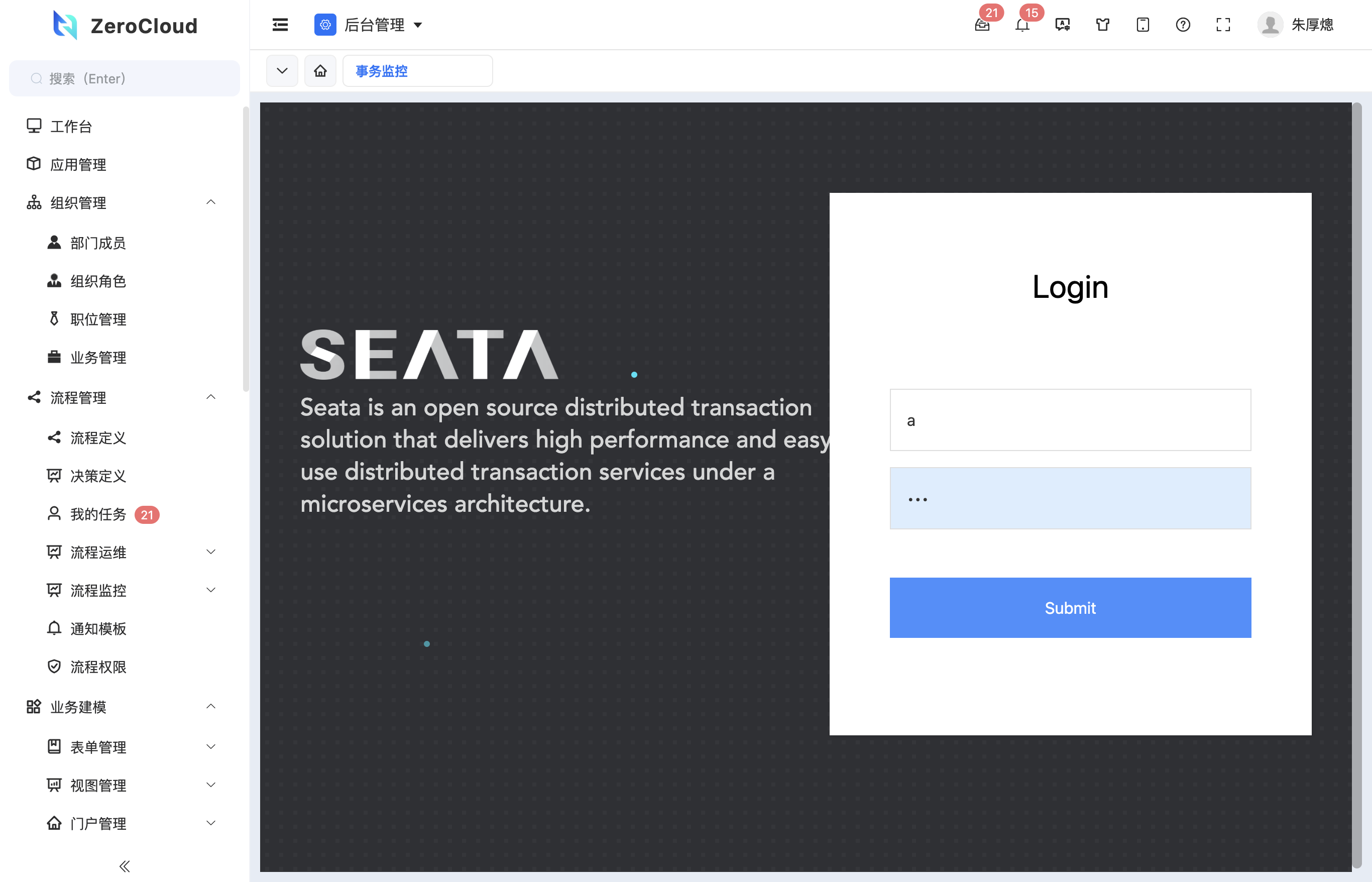Viewport: 1372px width, 882px height.
Task: Open the theme shirt icon
Action: pyautogui.click(x=1103, y=25)
